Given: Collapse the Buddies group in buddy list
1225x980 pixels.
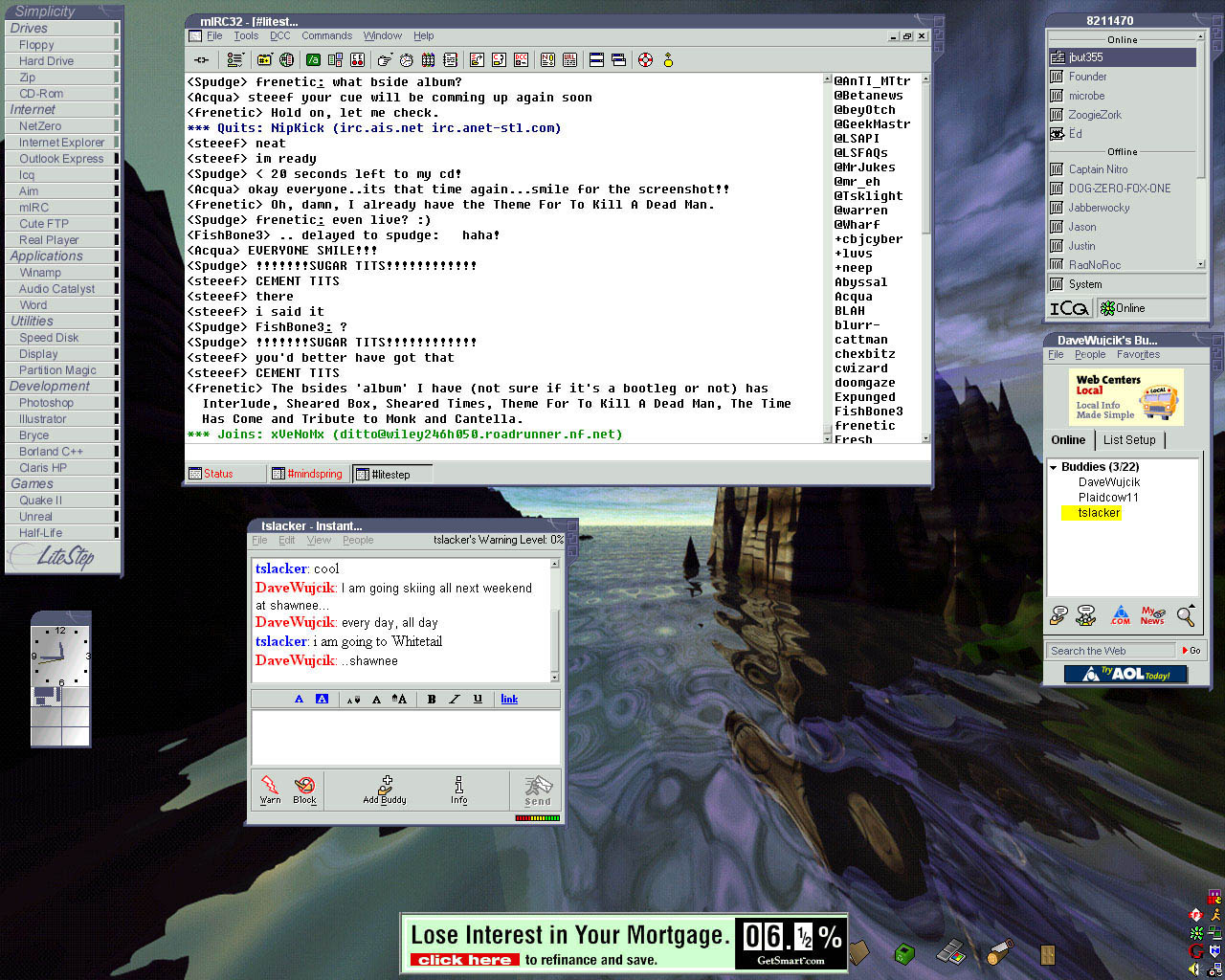Looking at the screenshot, I should click(x=1054, y=467).
